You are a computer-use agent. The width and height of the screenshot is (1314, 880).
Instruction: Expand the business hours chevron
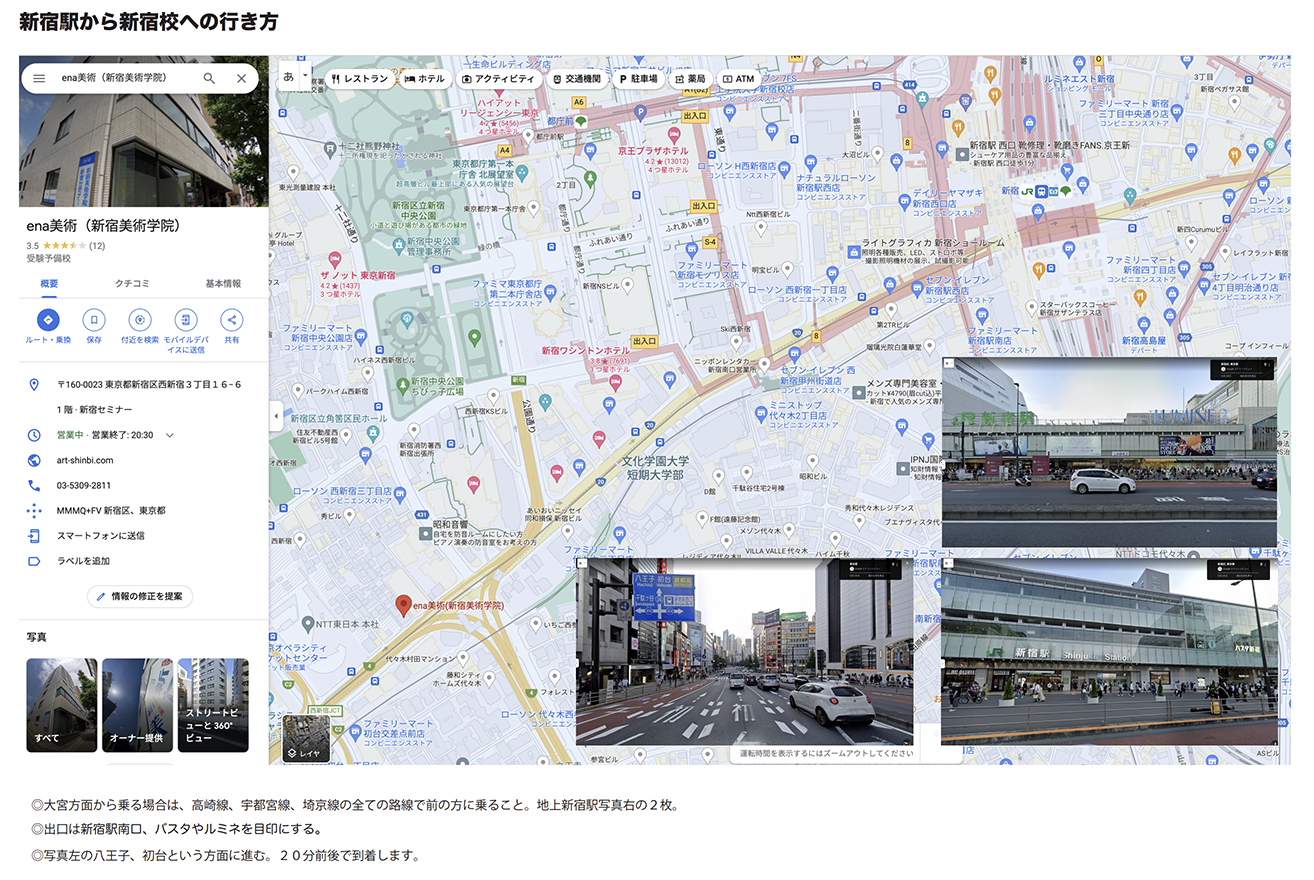(x=170, y=435)
